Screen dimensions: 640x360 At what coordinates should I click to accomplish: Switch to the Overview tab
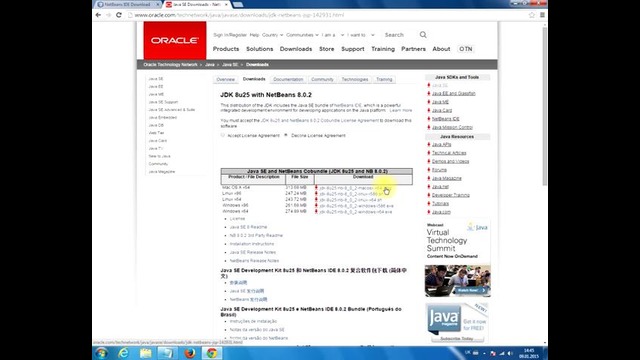click(225, 80)
